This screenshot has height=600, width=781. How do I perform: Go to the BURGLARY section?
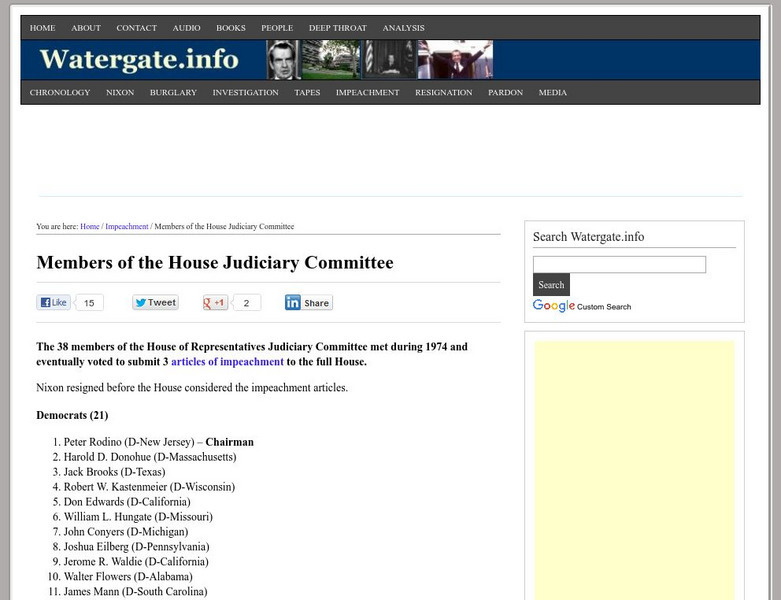click(x=173, y=93)
